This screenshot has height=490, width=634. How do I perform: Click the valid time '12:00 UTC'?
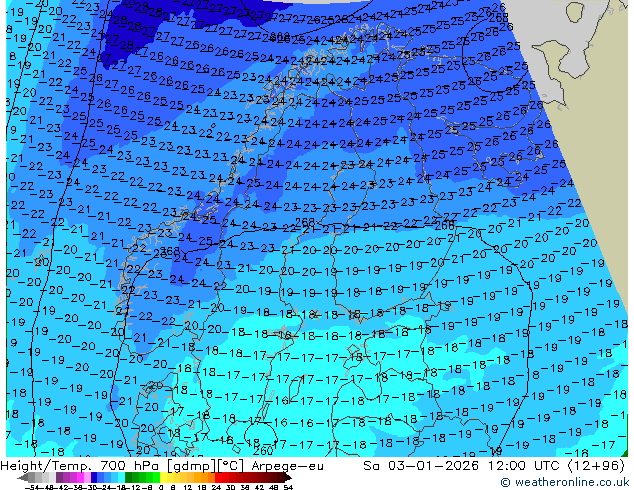click(525, 466)
